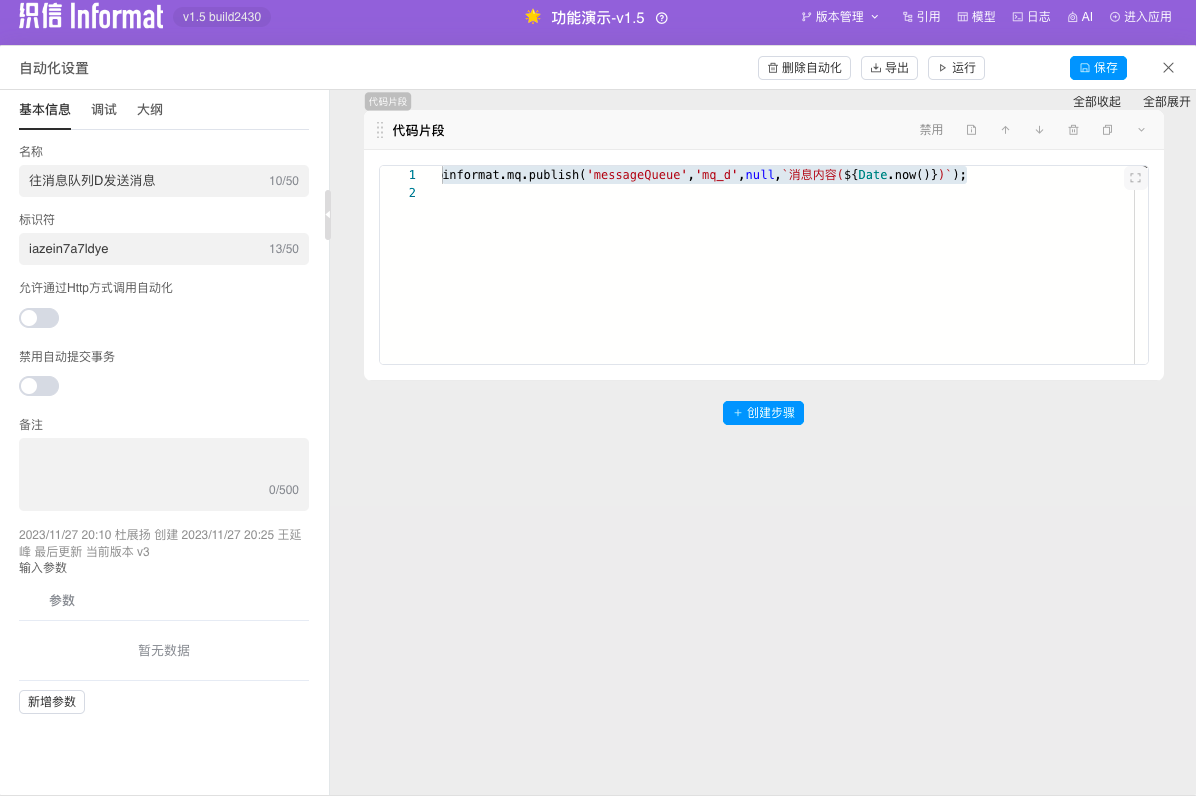Enable the 禁用自动提交事务 switch
Image resolution: width=1196 pixels, height=796 pixels.
[x=38, y=385]
